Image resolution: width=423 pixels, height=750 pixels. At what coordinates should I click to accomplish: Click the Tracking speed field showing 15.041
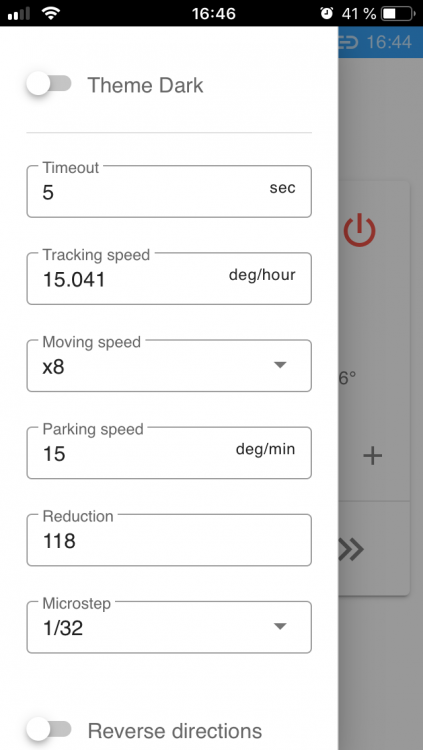(169, 278)
